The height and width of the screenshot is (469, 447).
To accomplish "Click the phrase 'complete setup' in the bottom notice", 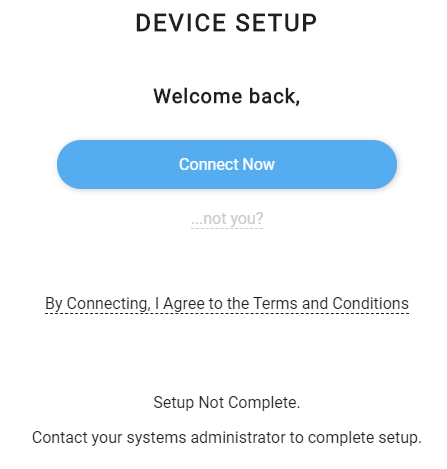I will (363, 438).
